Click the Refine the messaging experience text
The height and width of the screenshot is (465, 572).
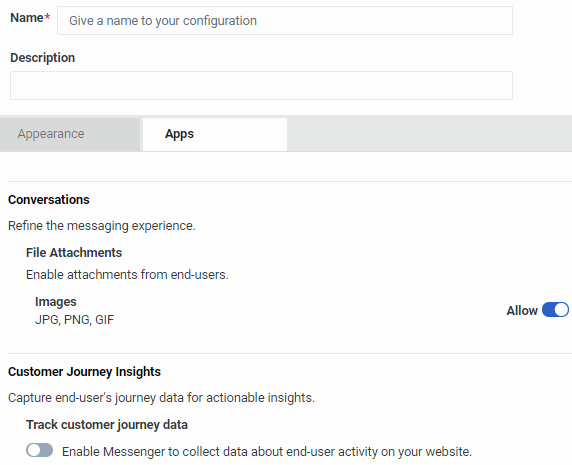[102, 226]
